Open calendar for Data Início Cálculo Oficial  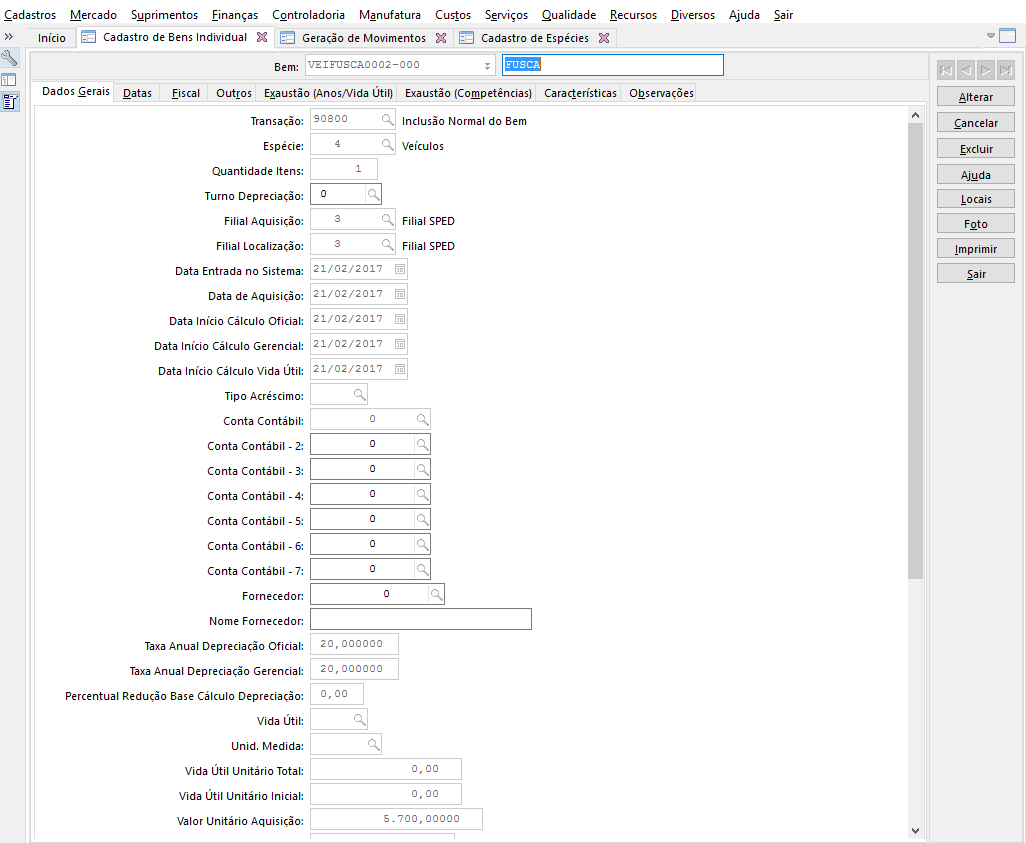[x=400, y=319]
